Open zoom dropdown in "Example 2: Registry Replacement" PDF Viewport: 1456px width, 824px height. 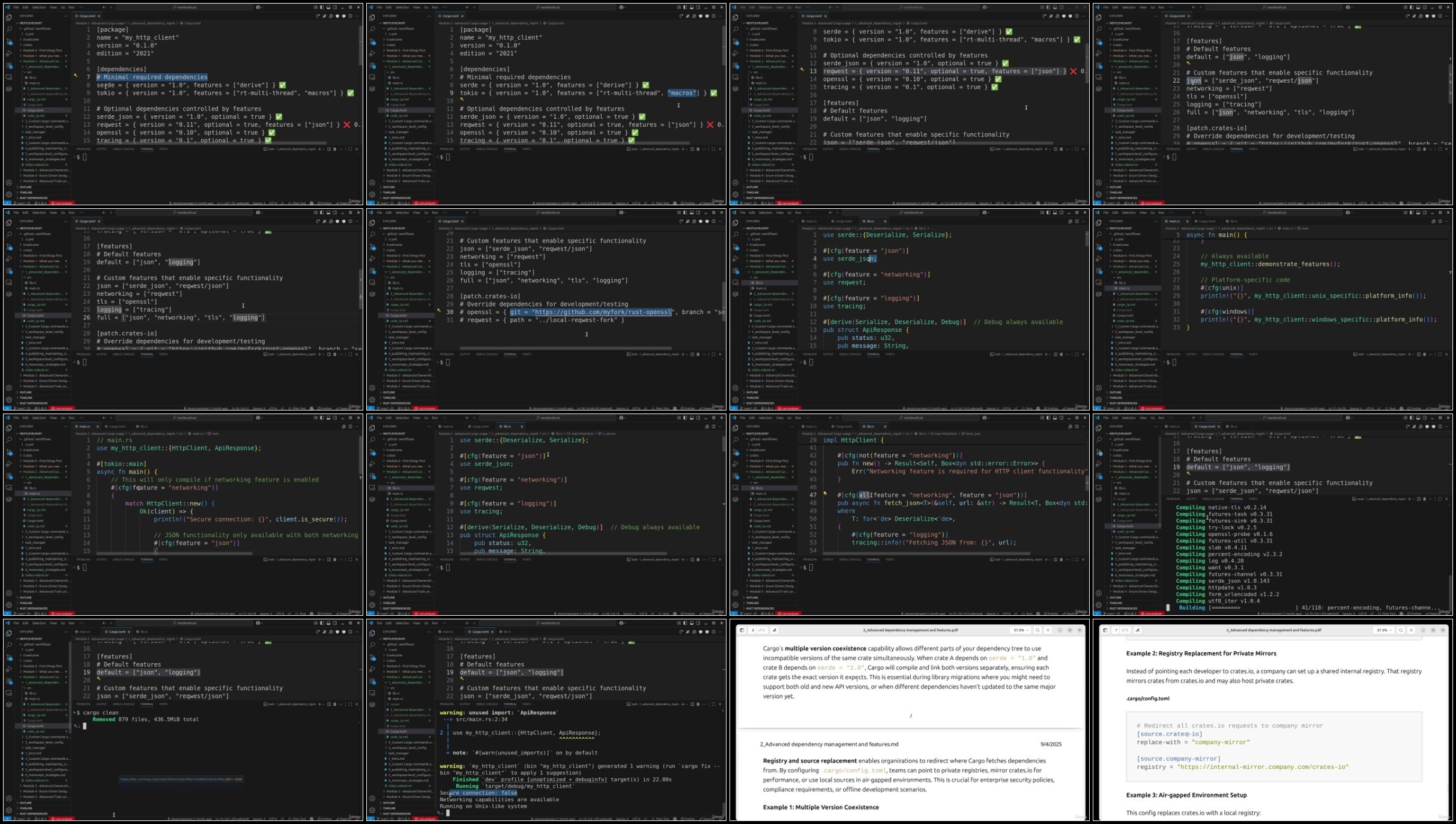1384,630
